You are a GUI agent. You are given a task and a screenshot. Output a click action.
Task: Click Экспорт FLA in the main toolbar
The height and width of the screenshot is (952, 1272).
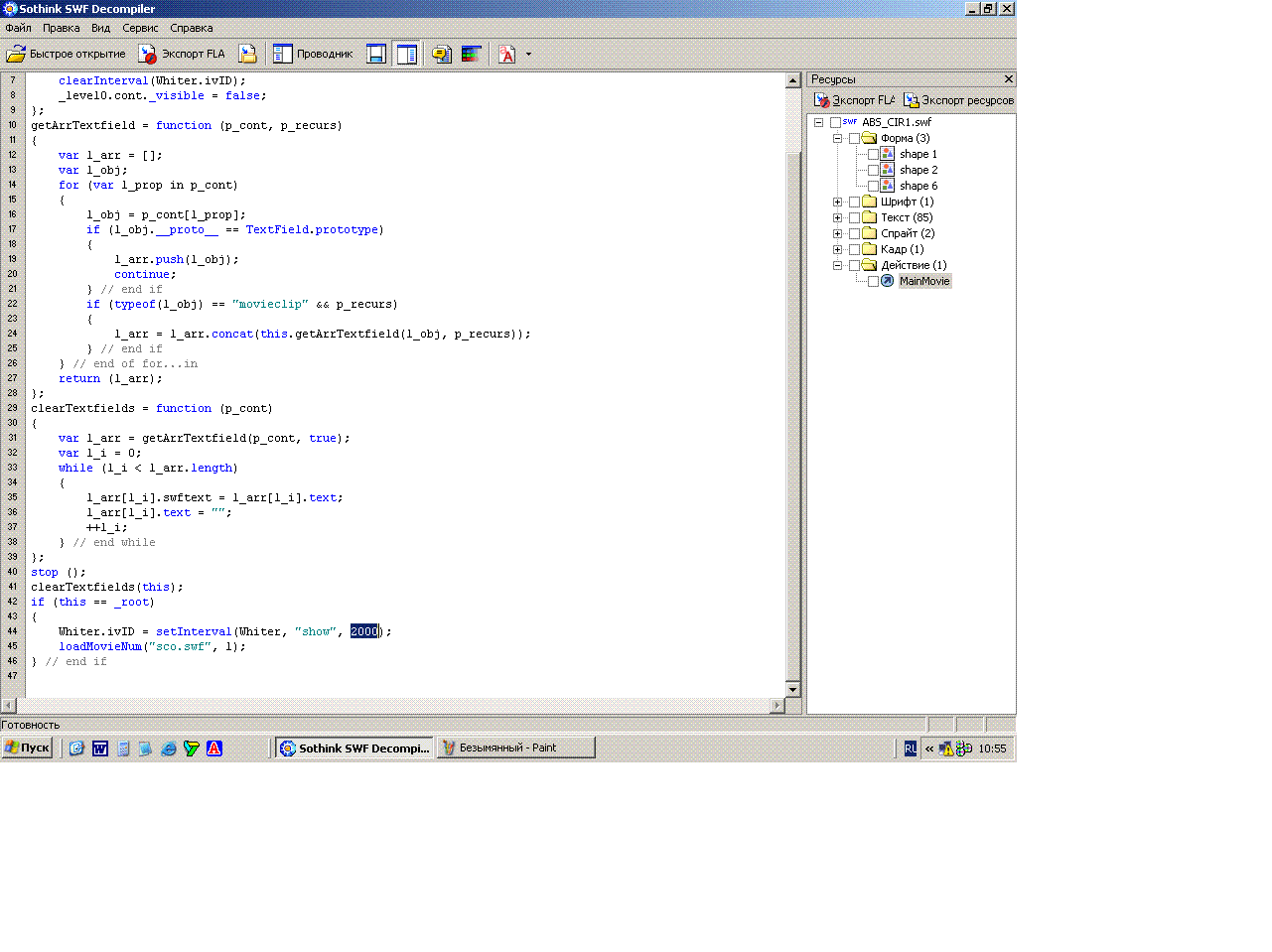pyautogui.click(x=182, y=54)
